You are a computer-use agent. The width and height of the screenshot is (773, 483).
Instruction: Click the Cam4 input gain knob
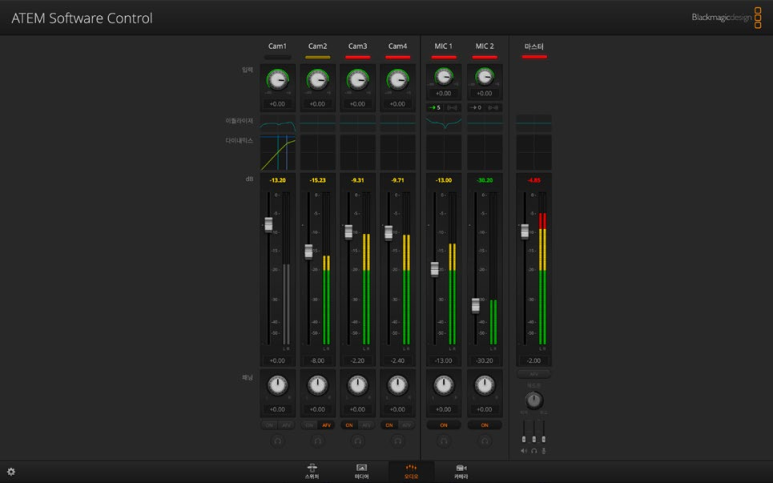point(397,80)
